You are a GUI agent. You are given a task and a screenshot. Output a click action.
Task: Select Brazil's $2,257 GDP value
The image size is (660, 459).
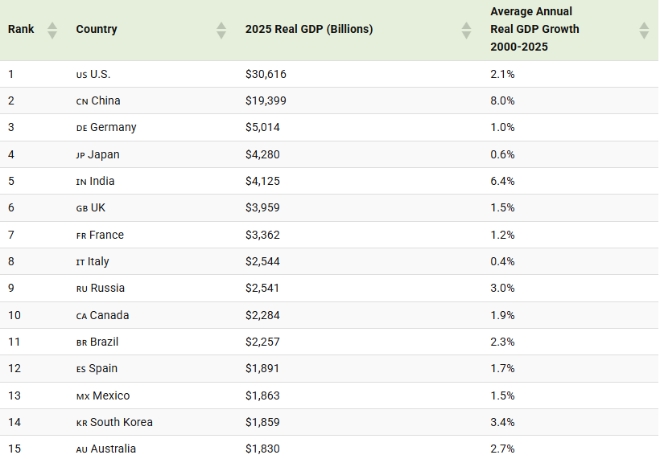coord(264,342)
